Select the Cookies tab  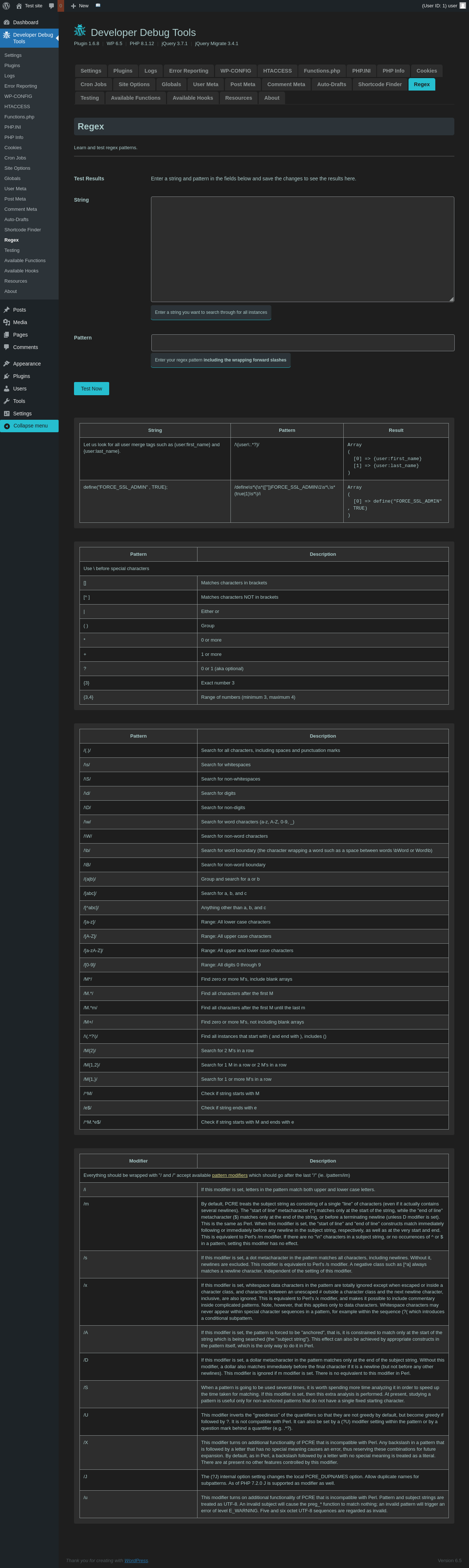coord(426,71)
